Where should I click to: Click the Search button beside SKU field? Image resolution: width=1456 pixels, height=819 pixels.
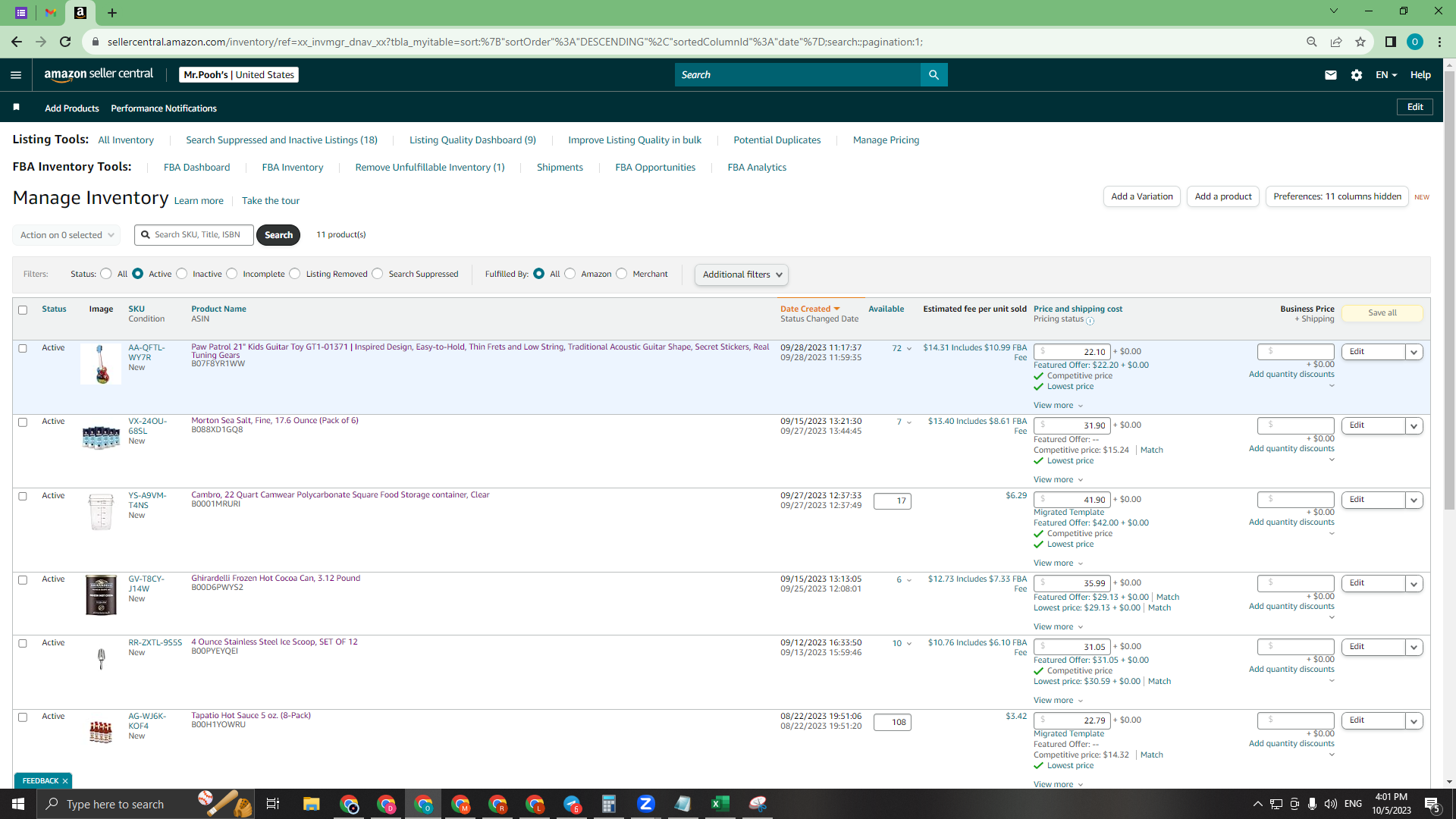coord(278,235)
